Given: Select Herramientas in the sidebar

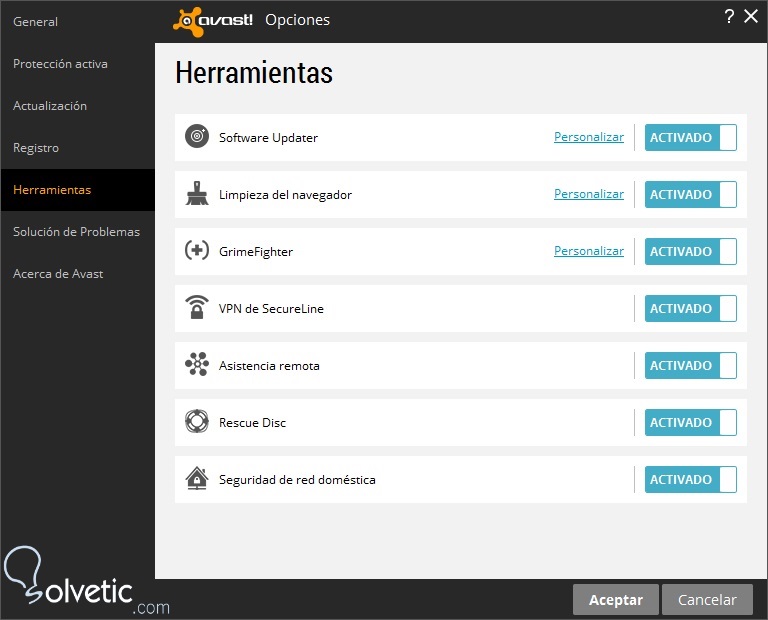Looking at the screenshot, I should coord(78,190).
